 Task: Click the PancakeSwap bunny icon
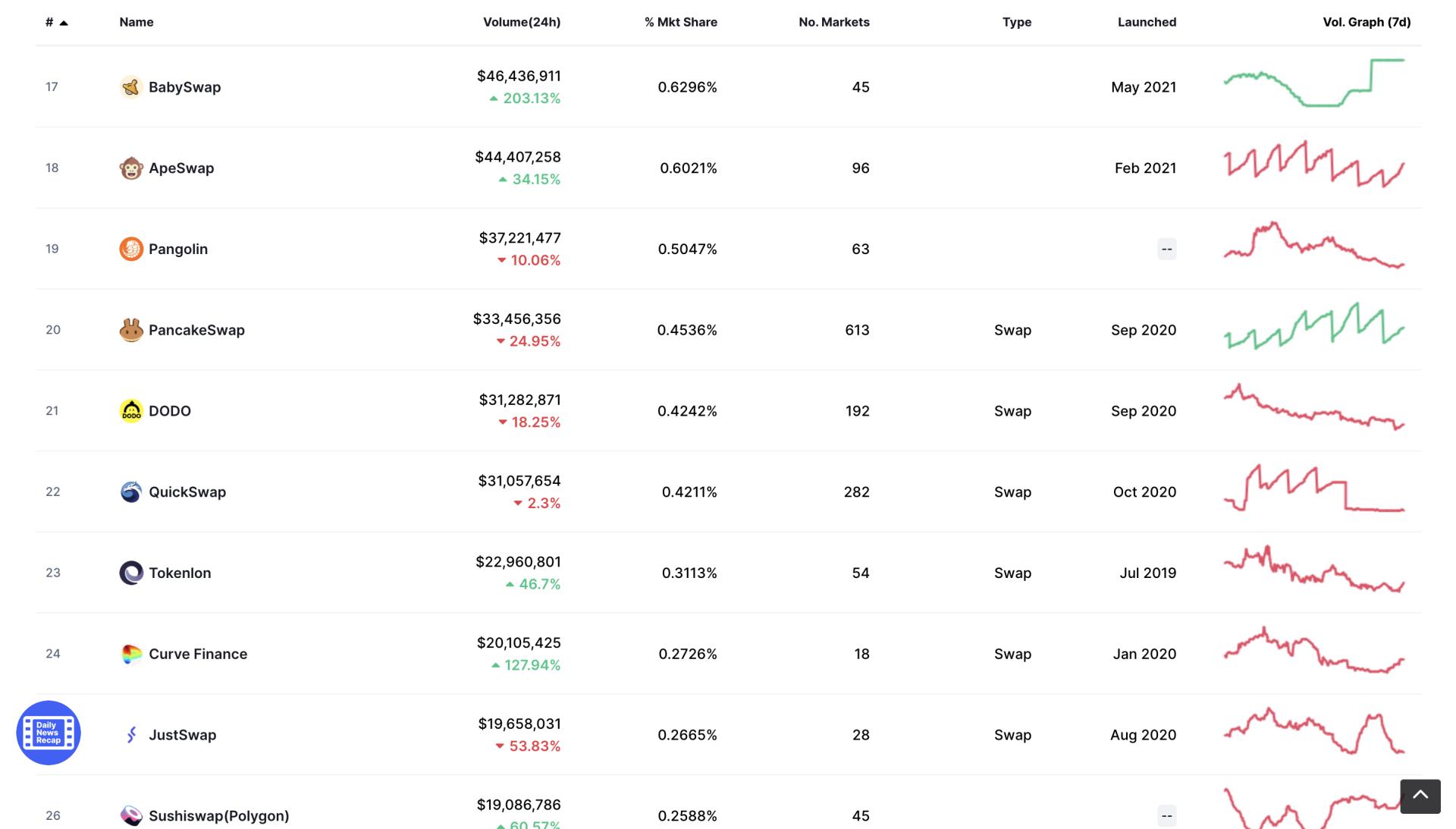131,330
